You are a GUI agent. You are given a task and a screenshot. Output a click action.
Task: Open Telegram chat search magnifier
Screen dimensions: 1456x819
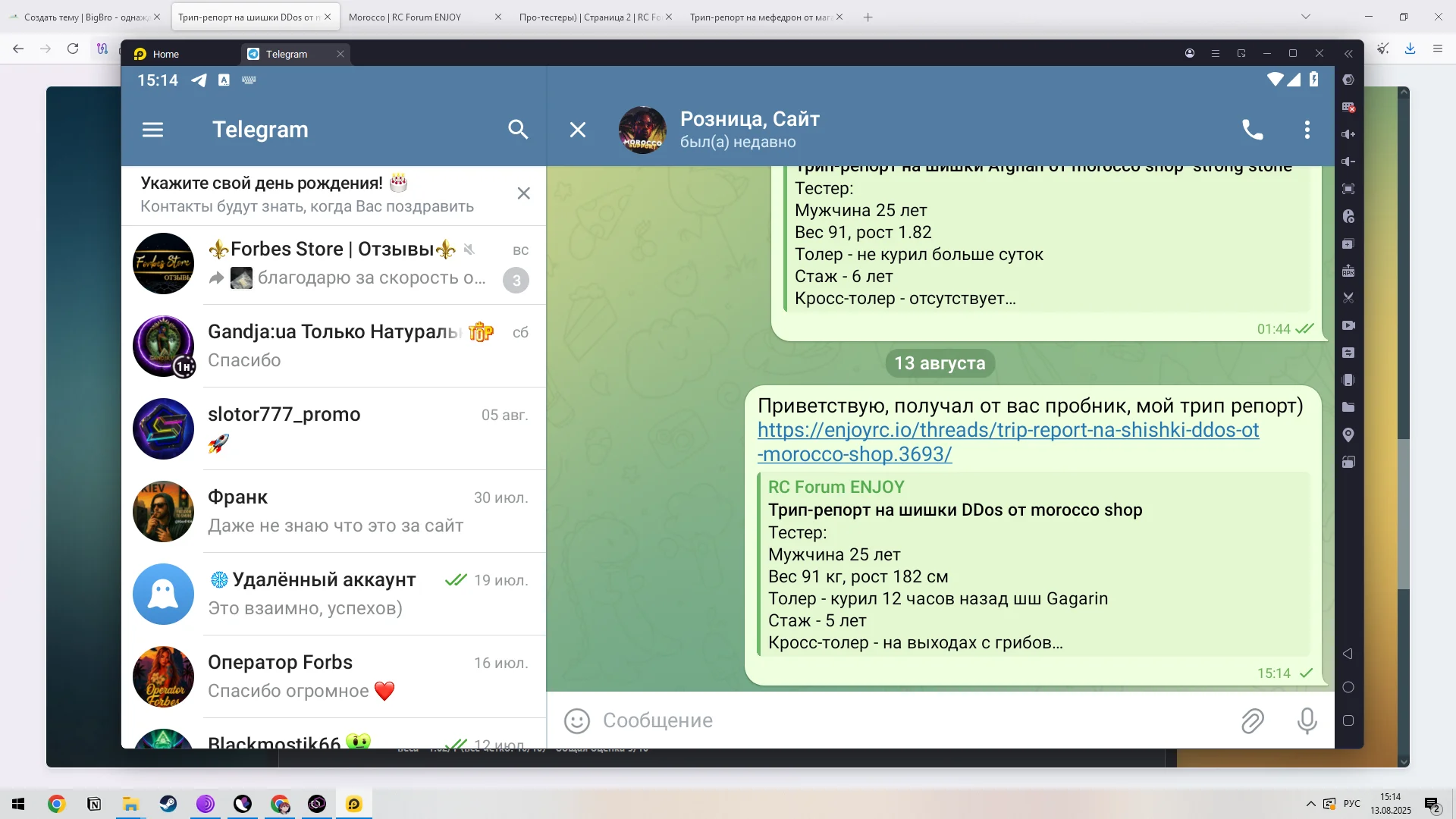(518, 130)
